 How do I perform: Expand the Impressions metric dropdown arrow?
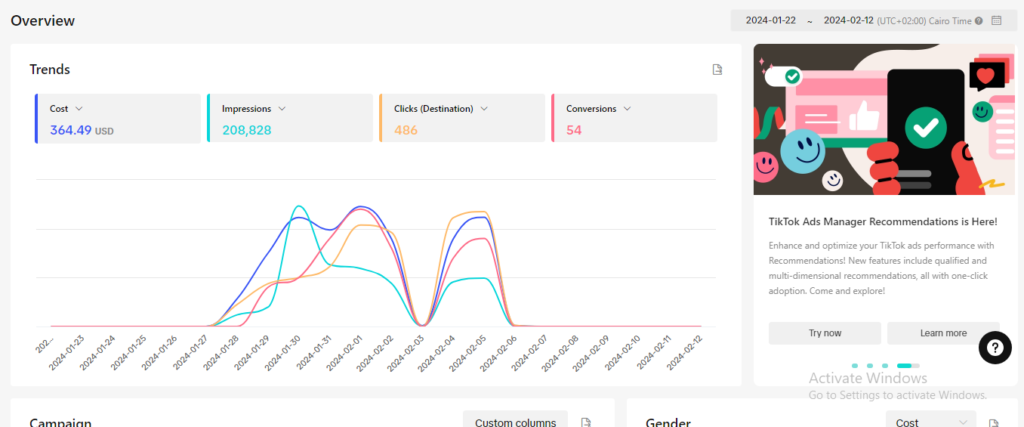[x=282, y=108]
